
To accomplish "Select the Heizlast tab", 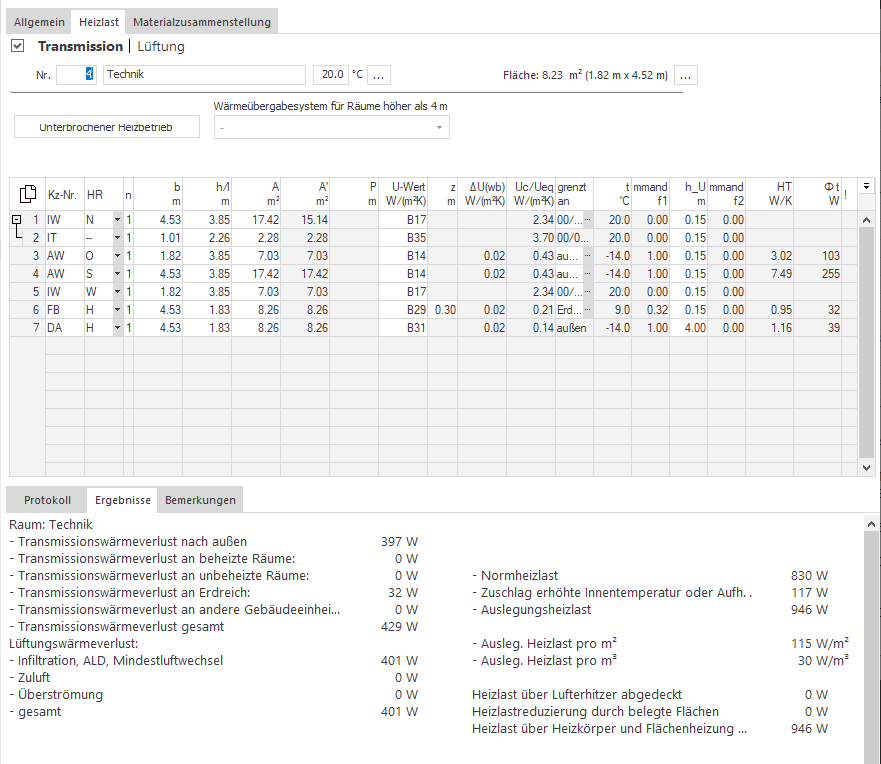I will pos(99,22).
